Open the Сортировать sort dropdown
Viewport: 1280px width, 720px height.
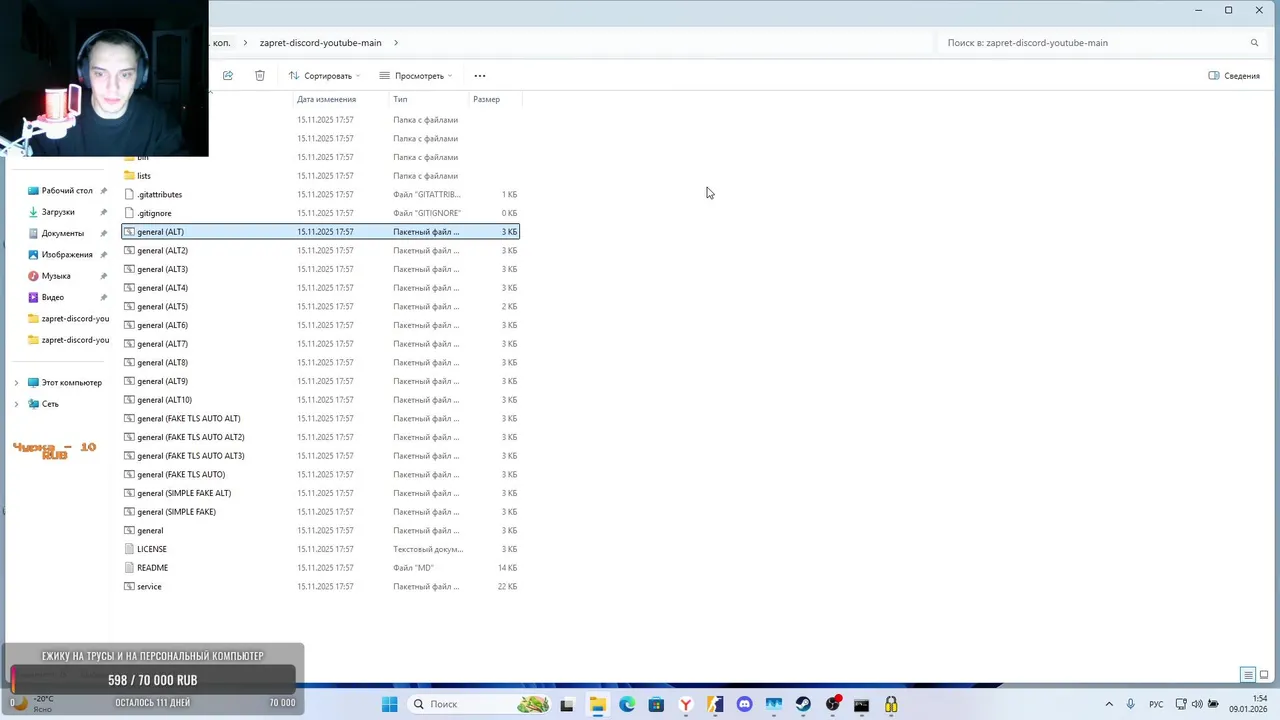coord(324,76)
